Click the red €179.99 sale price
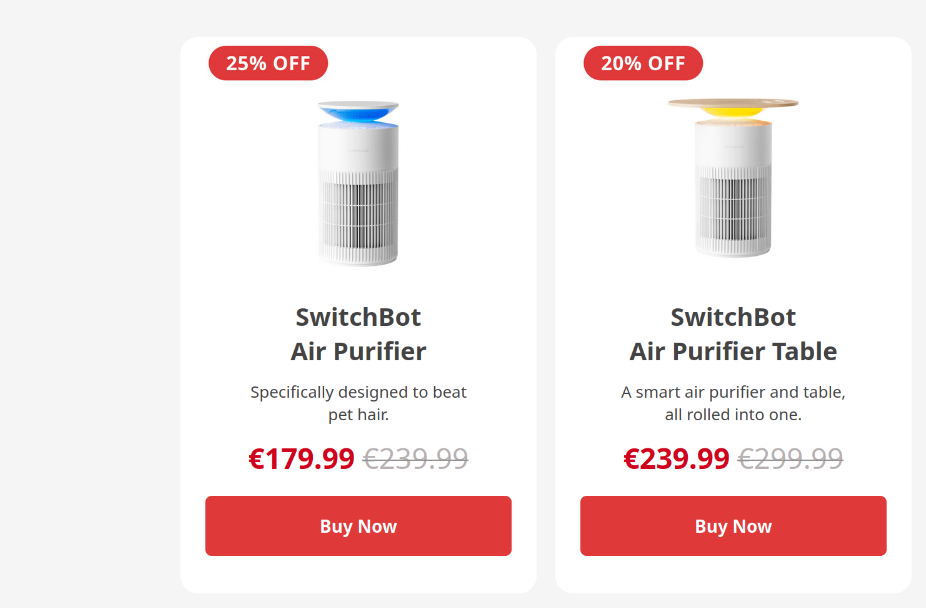 pyautogui.click(x=302, y=459)
